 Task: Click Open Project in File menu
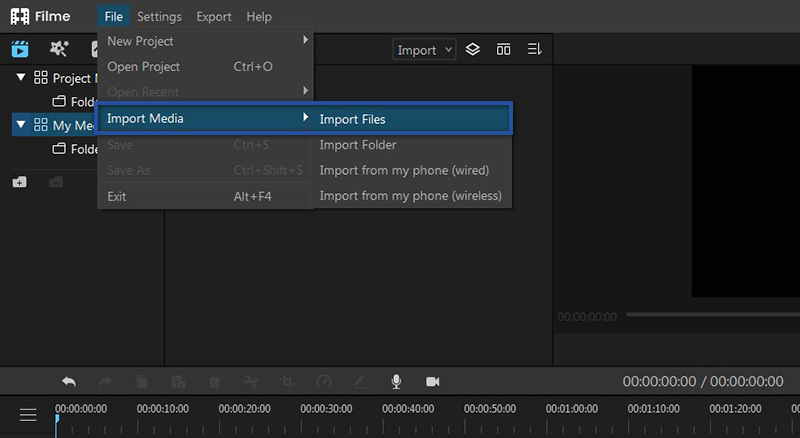click(143, 67)
